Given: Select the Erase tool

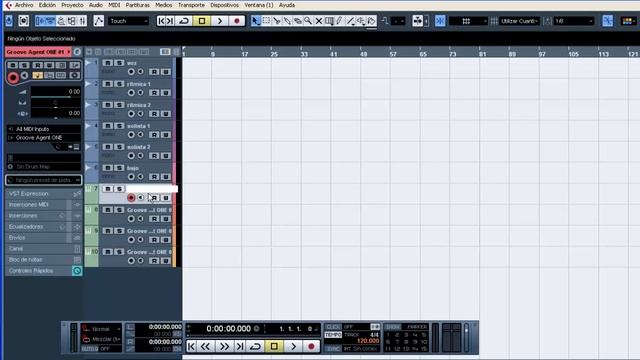Looking at the screenshot, I should tap(298, 21).
